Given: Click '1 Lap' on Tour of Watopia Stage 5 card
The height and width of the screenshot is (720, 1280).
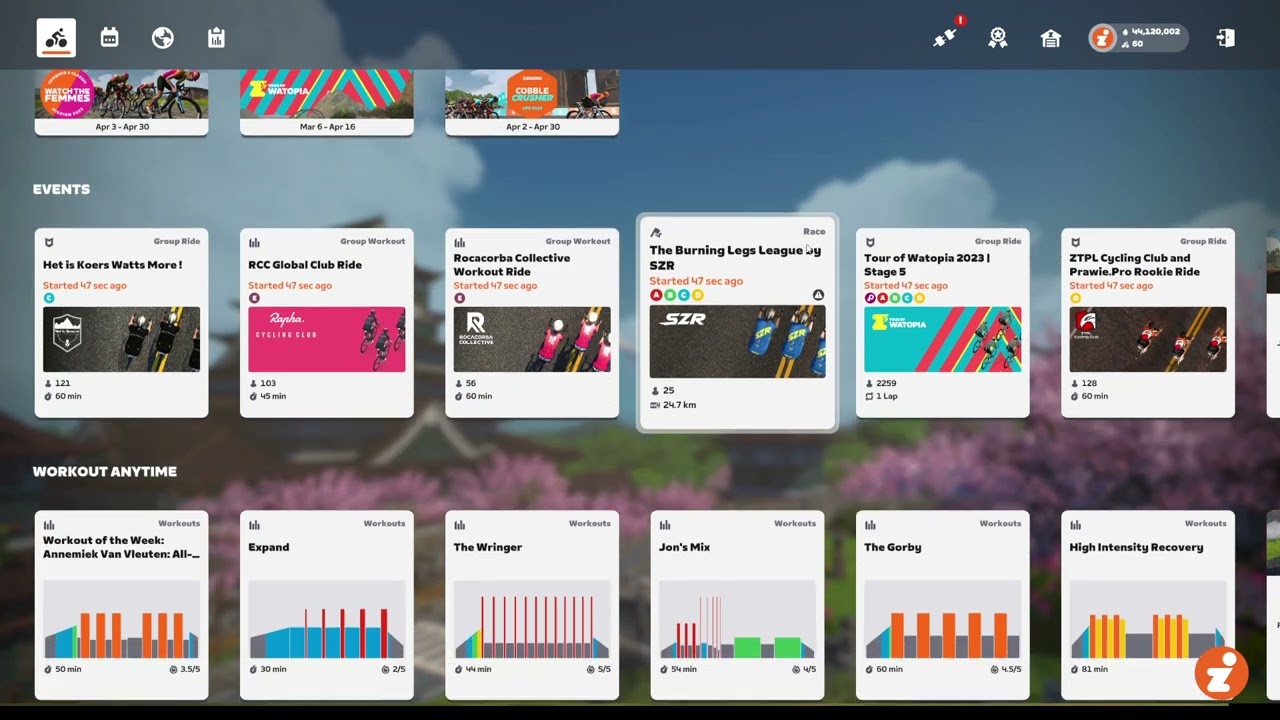Looking at the screenshot, I should click(887, 396).
